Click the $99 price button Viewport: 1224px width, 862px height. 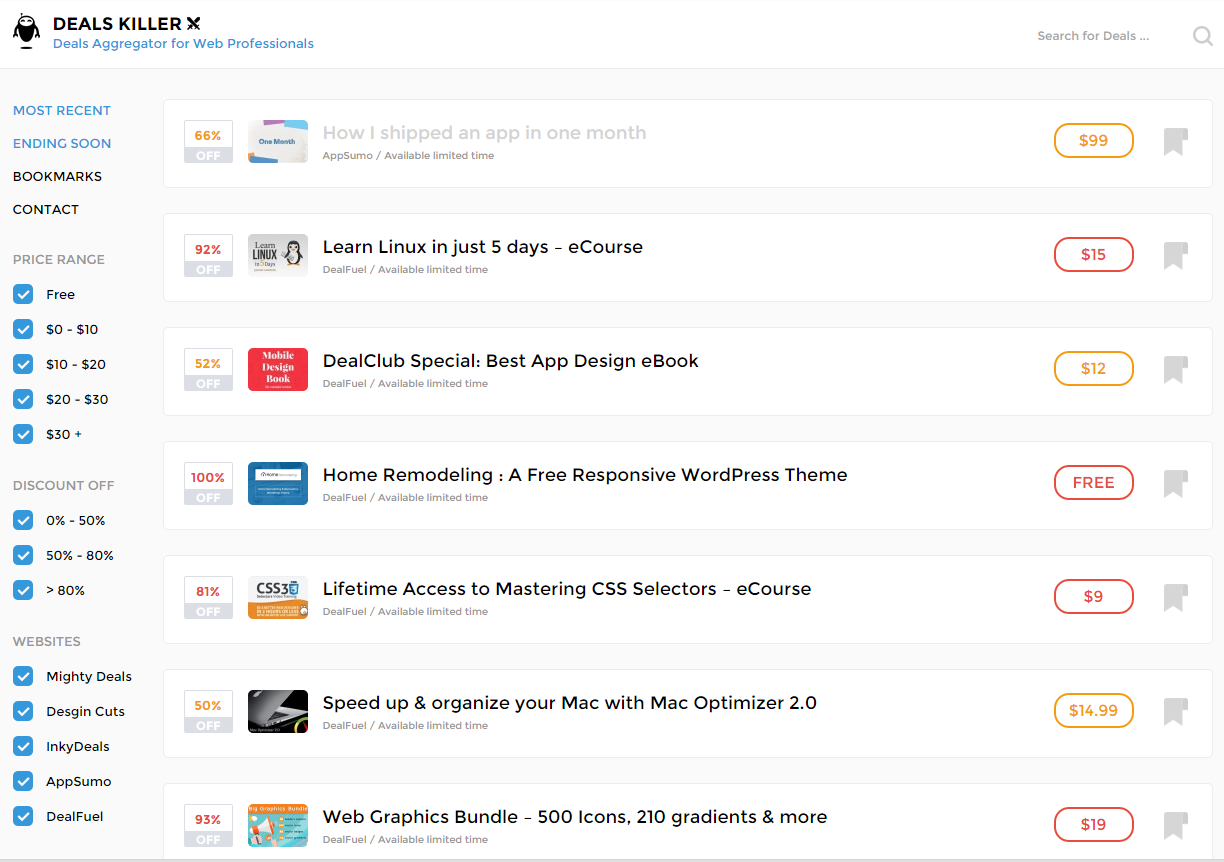(1094, 141)
